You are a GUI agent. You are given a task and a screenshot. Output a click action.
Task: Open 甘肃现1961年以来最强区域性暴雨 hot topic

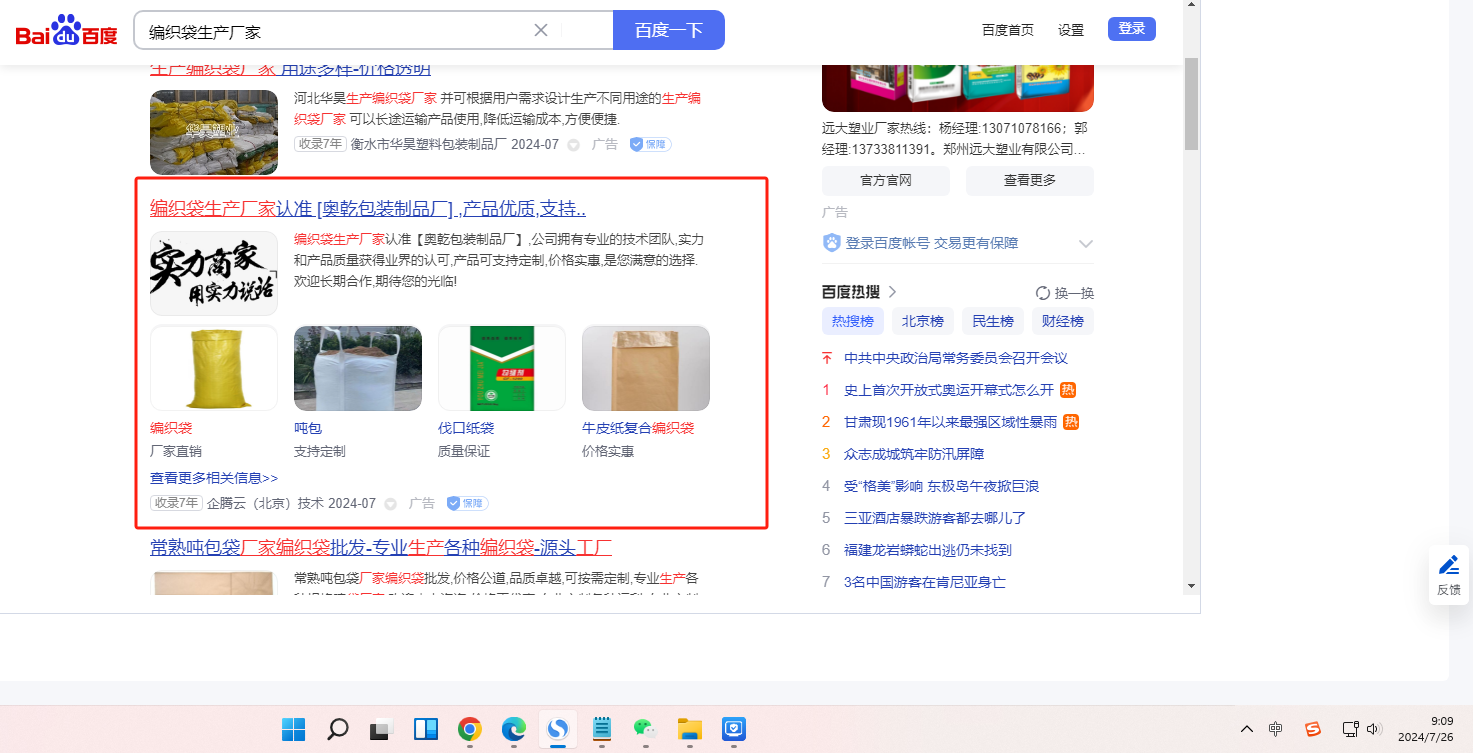[x=950, y=422]
